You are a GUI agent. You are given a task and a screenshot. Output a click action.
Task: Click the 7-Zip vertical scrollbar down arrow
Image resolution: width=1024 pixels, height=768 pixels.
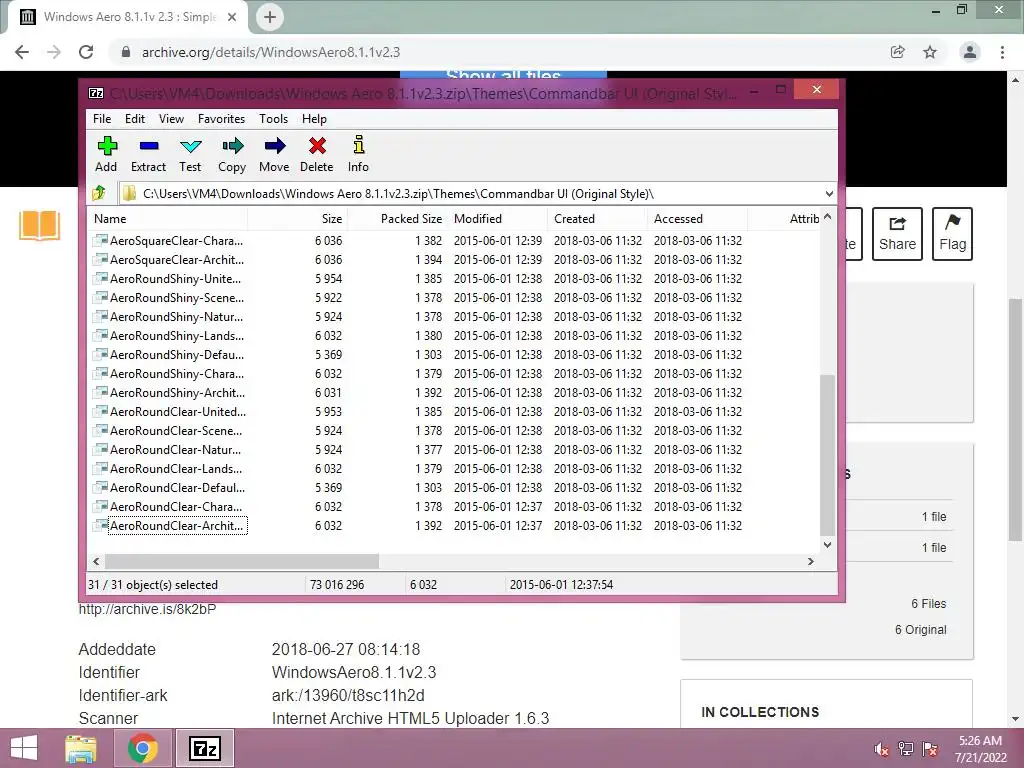click(827, 544)
